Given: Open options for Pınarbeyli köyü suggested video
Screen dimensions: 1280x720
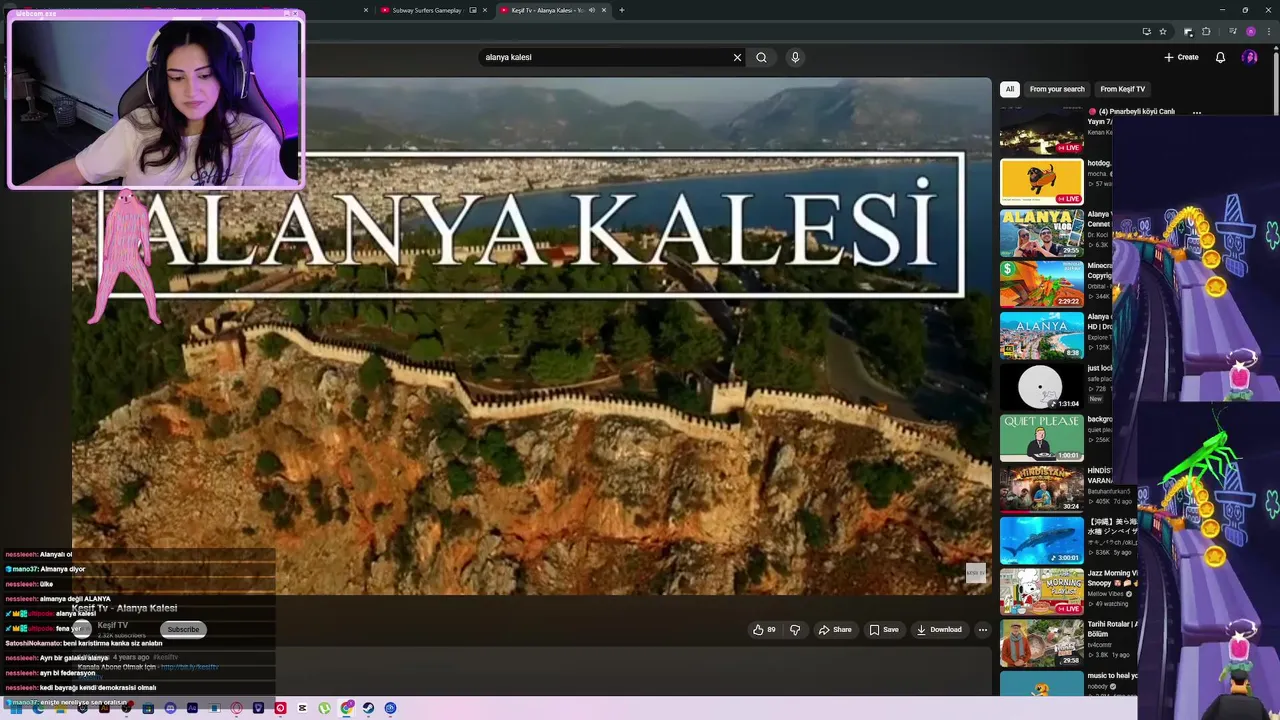Looking at the screenshot, I should (x=1197, y=113).
